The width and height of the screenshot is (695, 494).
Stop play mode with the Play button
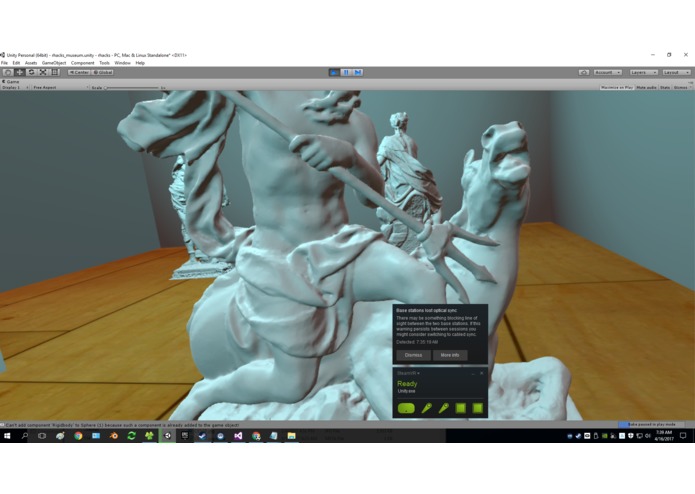[334, 72]
